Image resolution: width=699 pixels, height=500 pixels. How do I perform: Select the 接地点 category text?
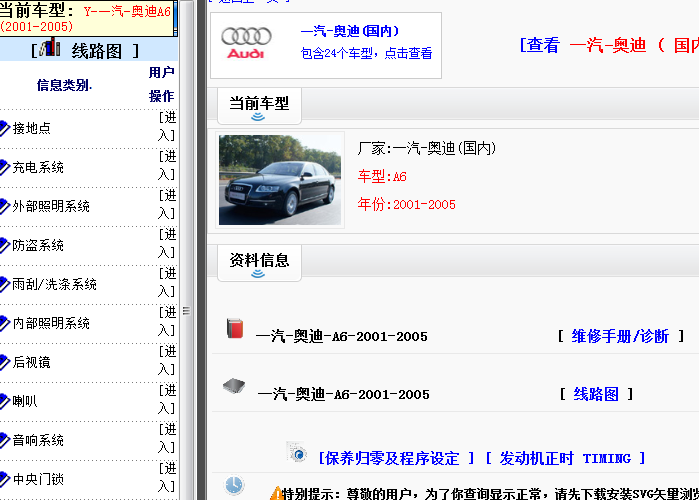[x=32, y=128]
